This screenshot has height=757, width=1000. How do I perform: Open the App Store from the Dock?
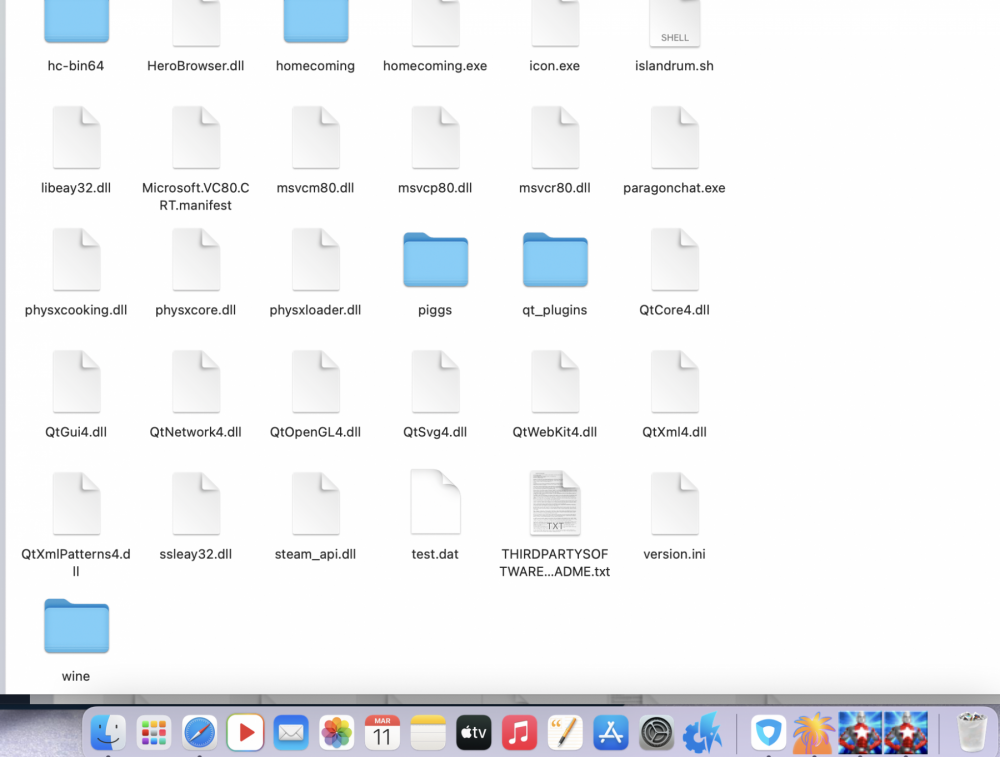pos(610,732)
